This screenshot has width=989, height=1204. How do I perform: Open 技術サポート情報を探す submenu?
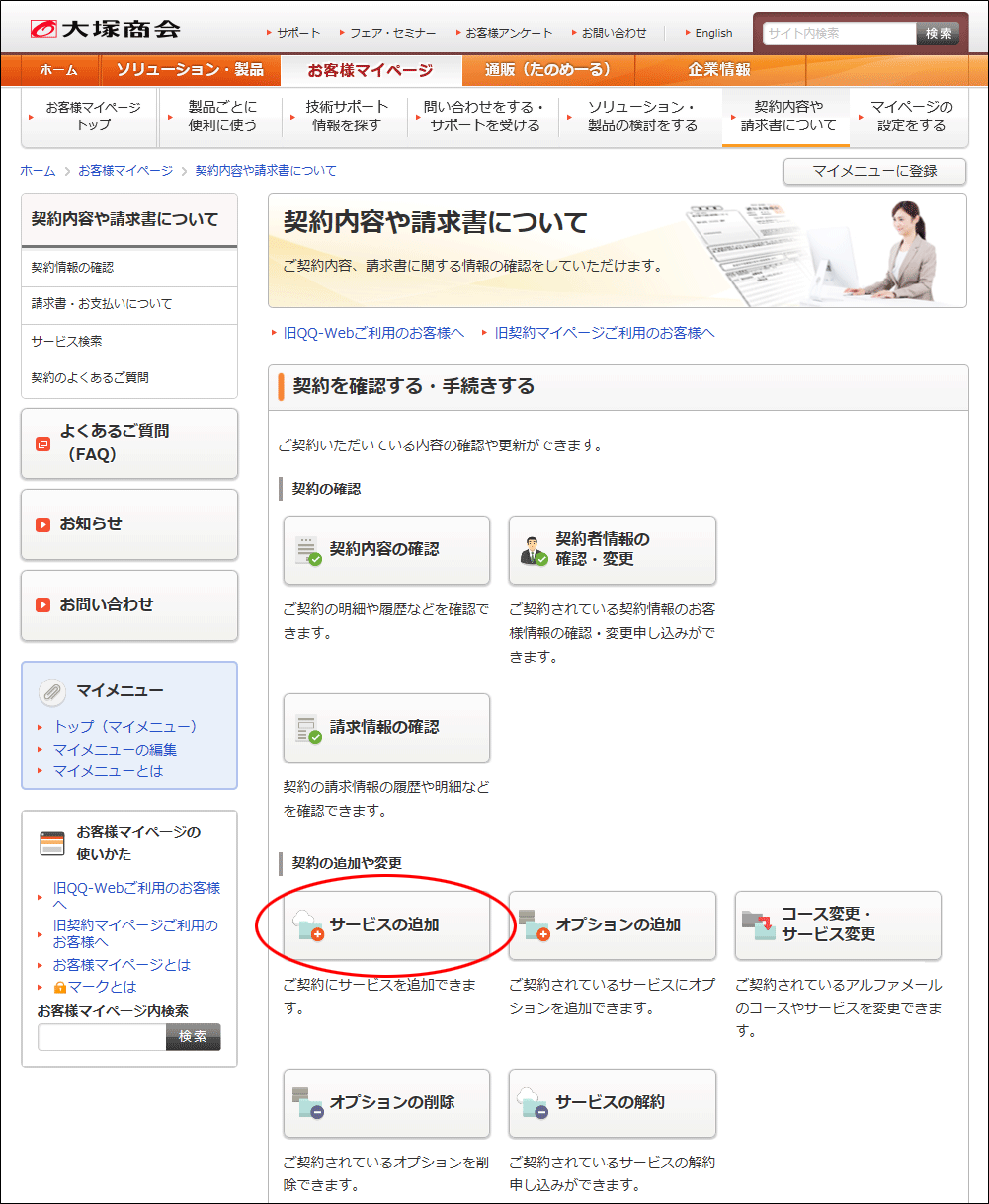[345, 117]
